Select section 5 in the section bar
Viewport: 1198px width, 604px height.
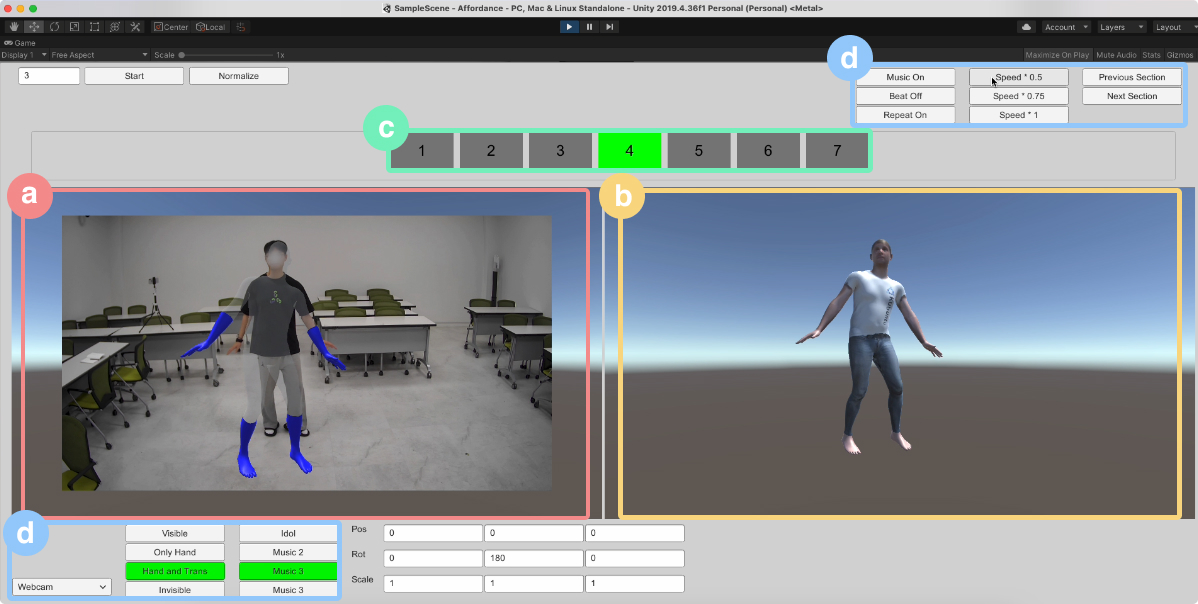coord(698,151)
